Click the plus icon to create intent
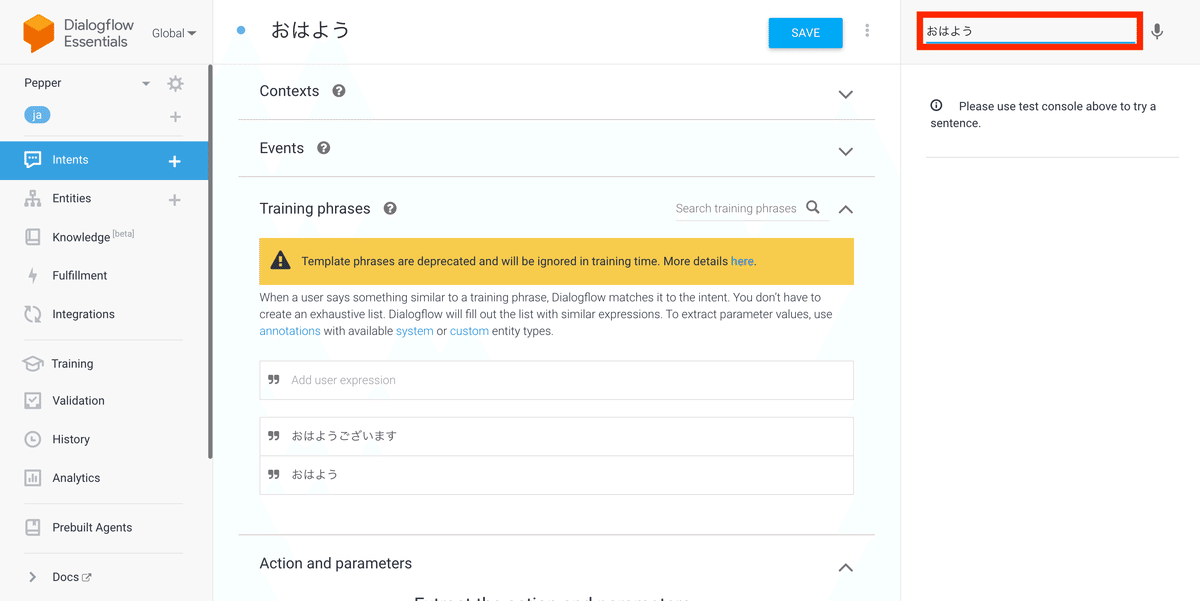 click(174, 161)
